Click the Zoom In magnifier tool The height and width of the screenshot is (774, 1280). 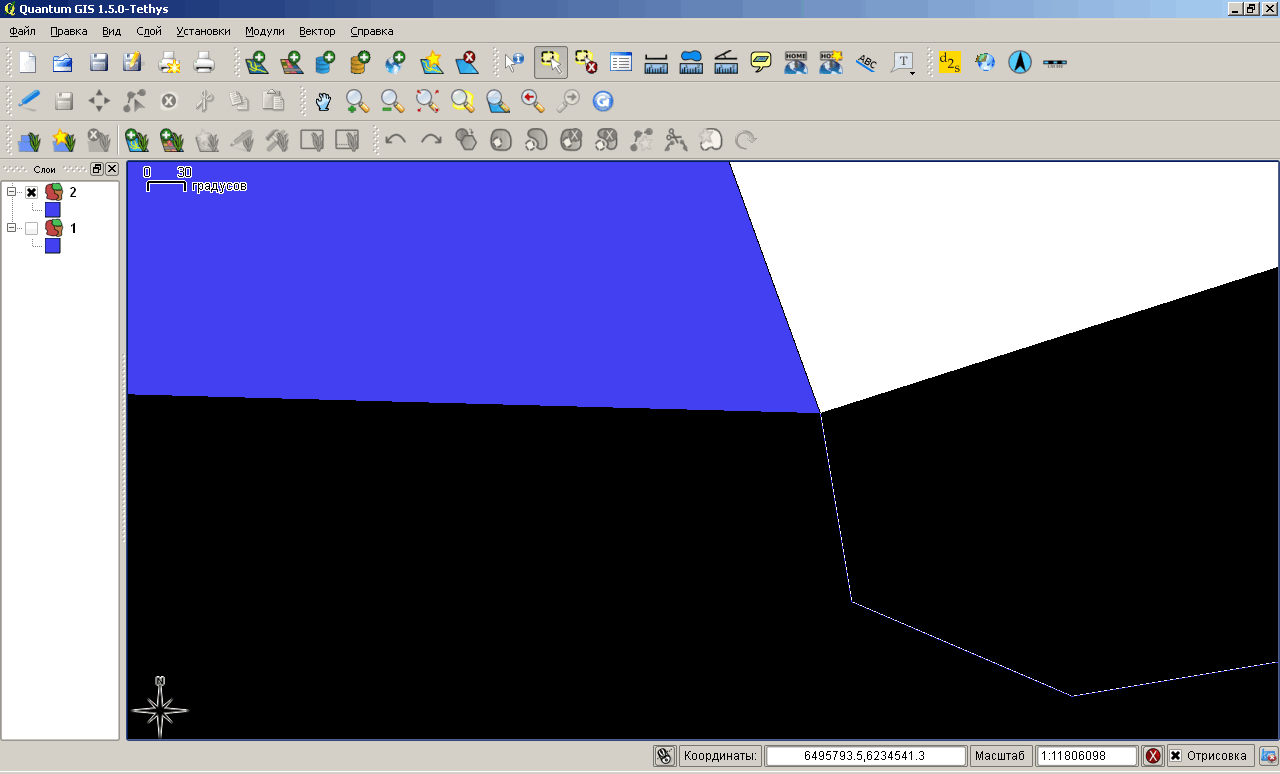pyautogui.click(x=357, y=101)
